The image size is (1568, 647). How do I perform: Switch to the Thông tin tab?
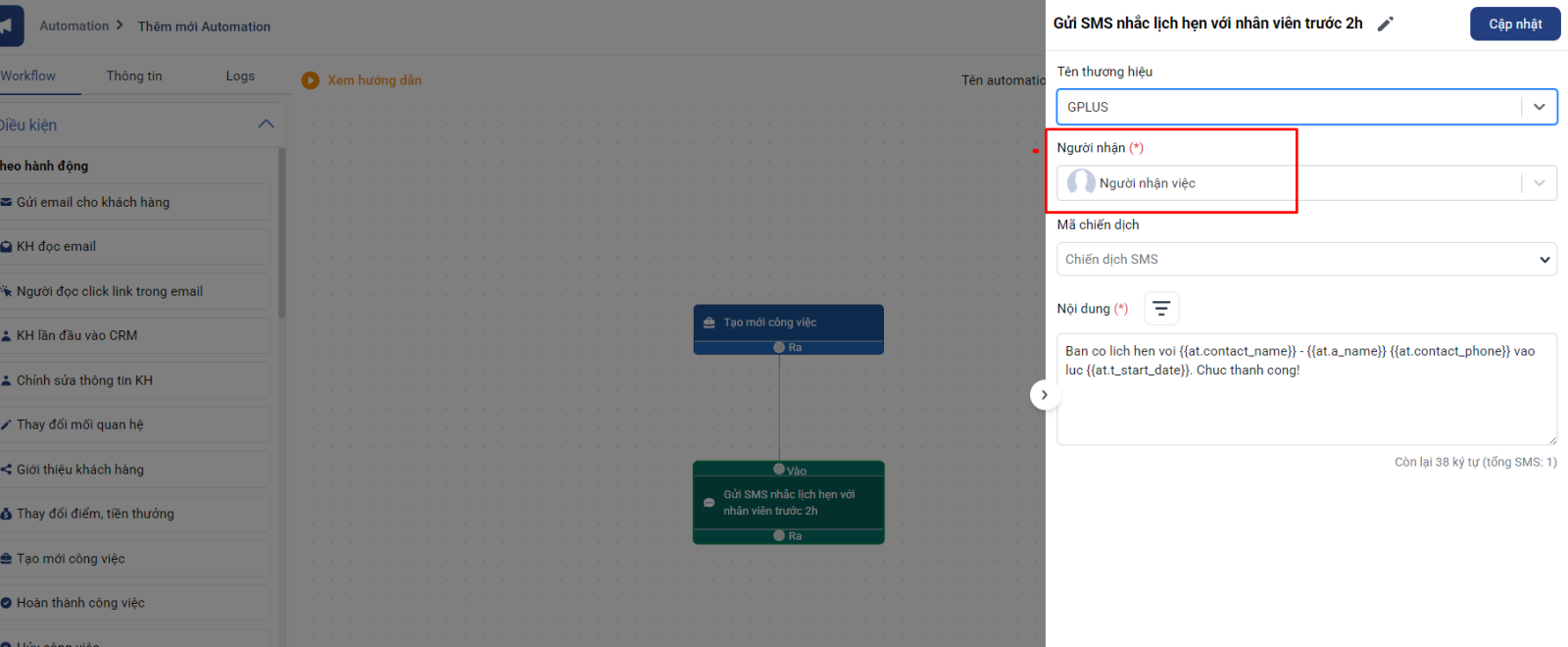coord(134,76)
